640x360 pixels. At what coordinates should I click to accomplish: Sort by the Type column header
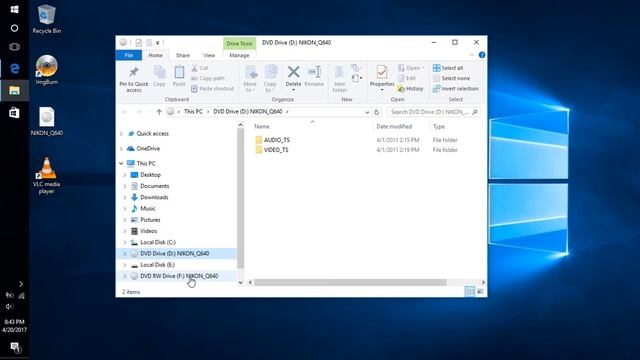coord(439,127)
